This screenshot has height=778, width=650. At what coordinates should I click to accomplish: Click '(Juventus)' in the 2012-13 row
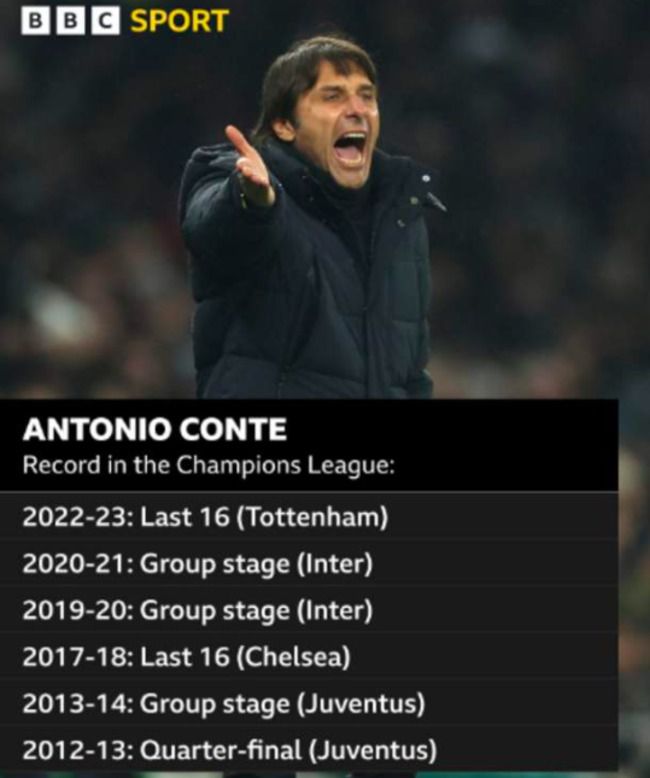tap(374, 750)
